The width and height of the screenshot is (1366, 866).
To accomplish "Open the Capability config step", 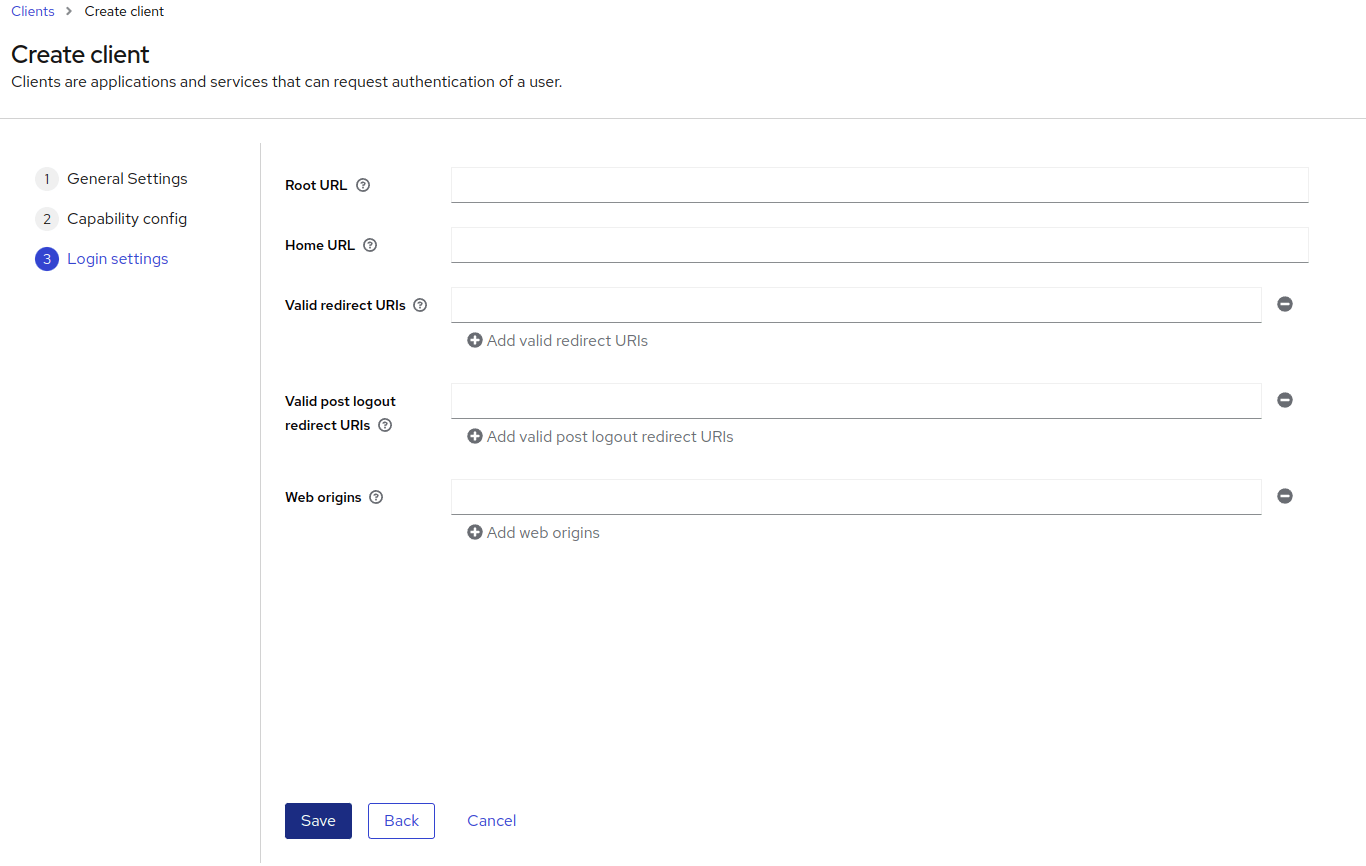I will 127,218.
